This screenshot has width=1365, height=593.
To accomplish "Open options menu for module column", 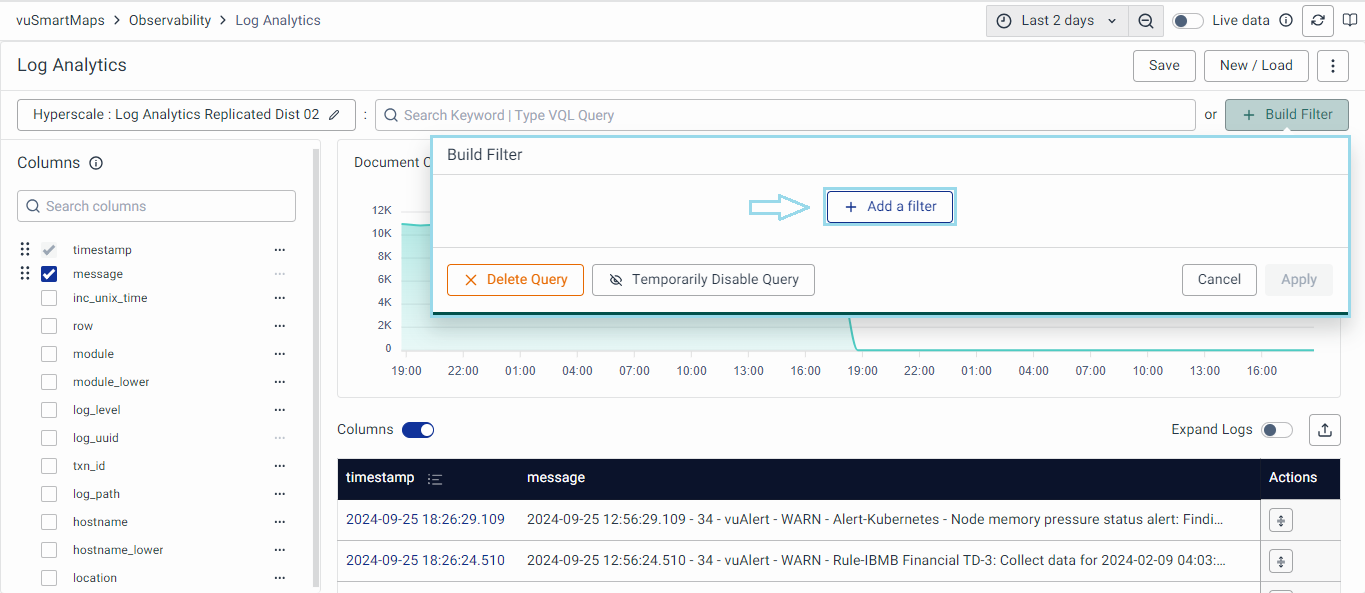I will pyautogui.click(x=280, y=354).
